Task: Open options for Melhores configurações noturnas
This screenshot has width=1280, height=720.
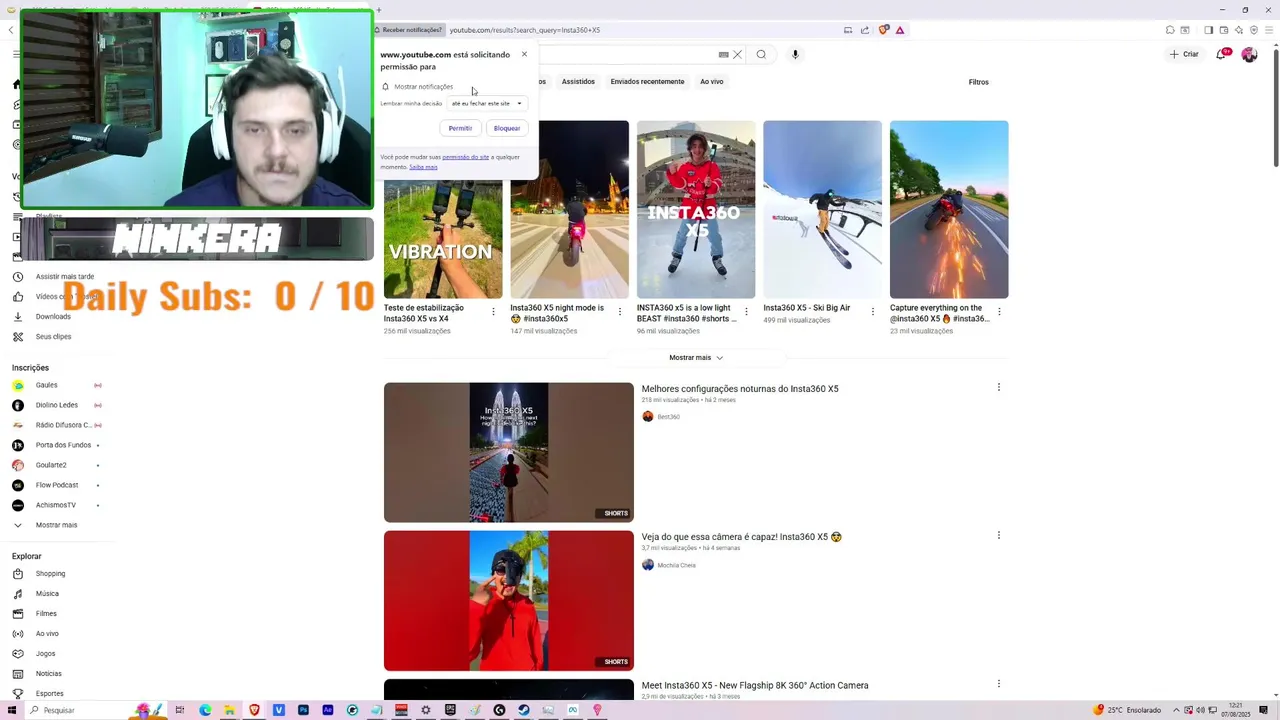Action: [x=998, y=387]
